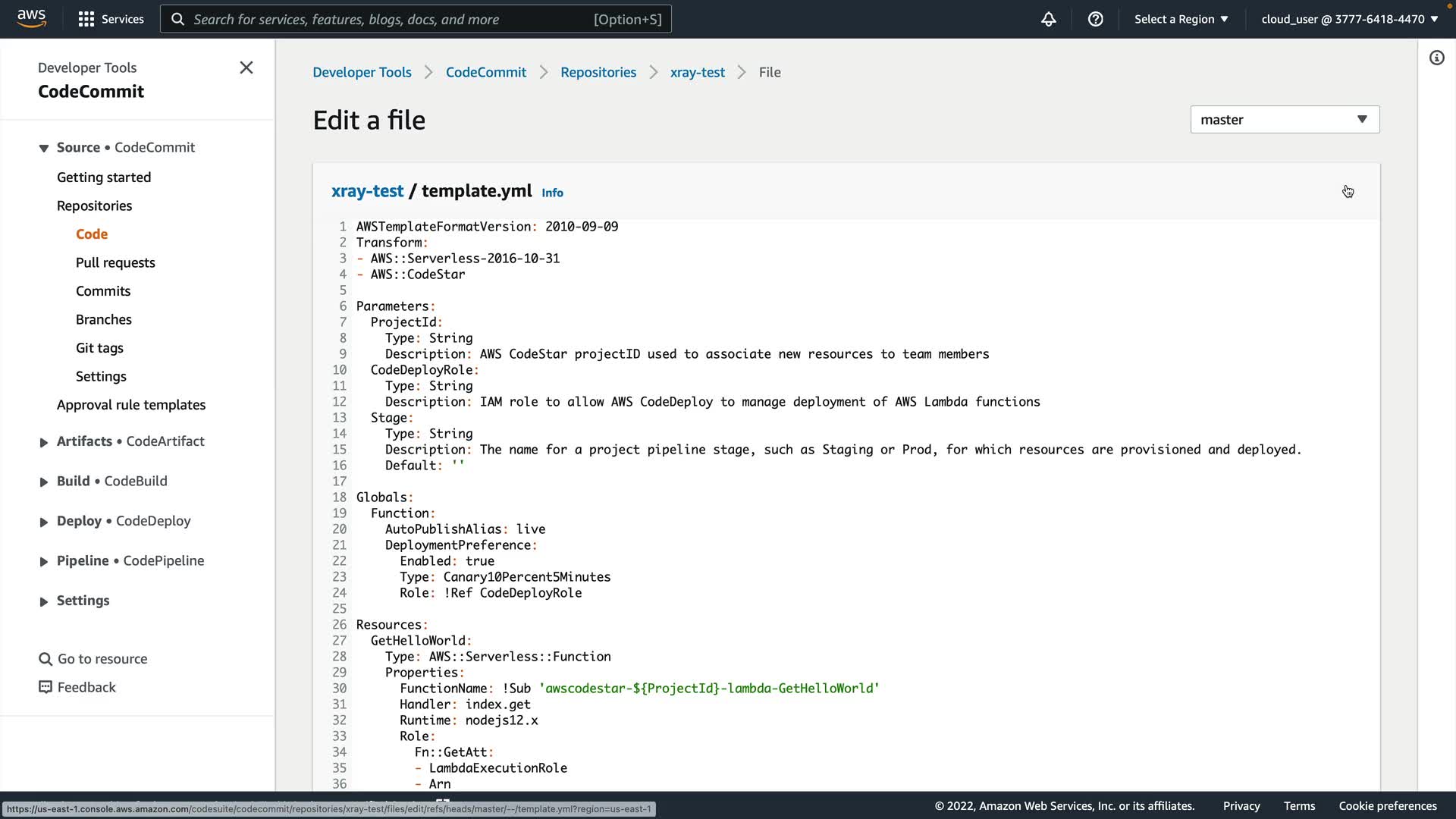This screenshot has height=819, width=1456.
Task: Expand the Pipeline CodePipeline section
Action: [x=44, y=561]
